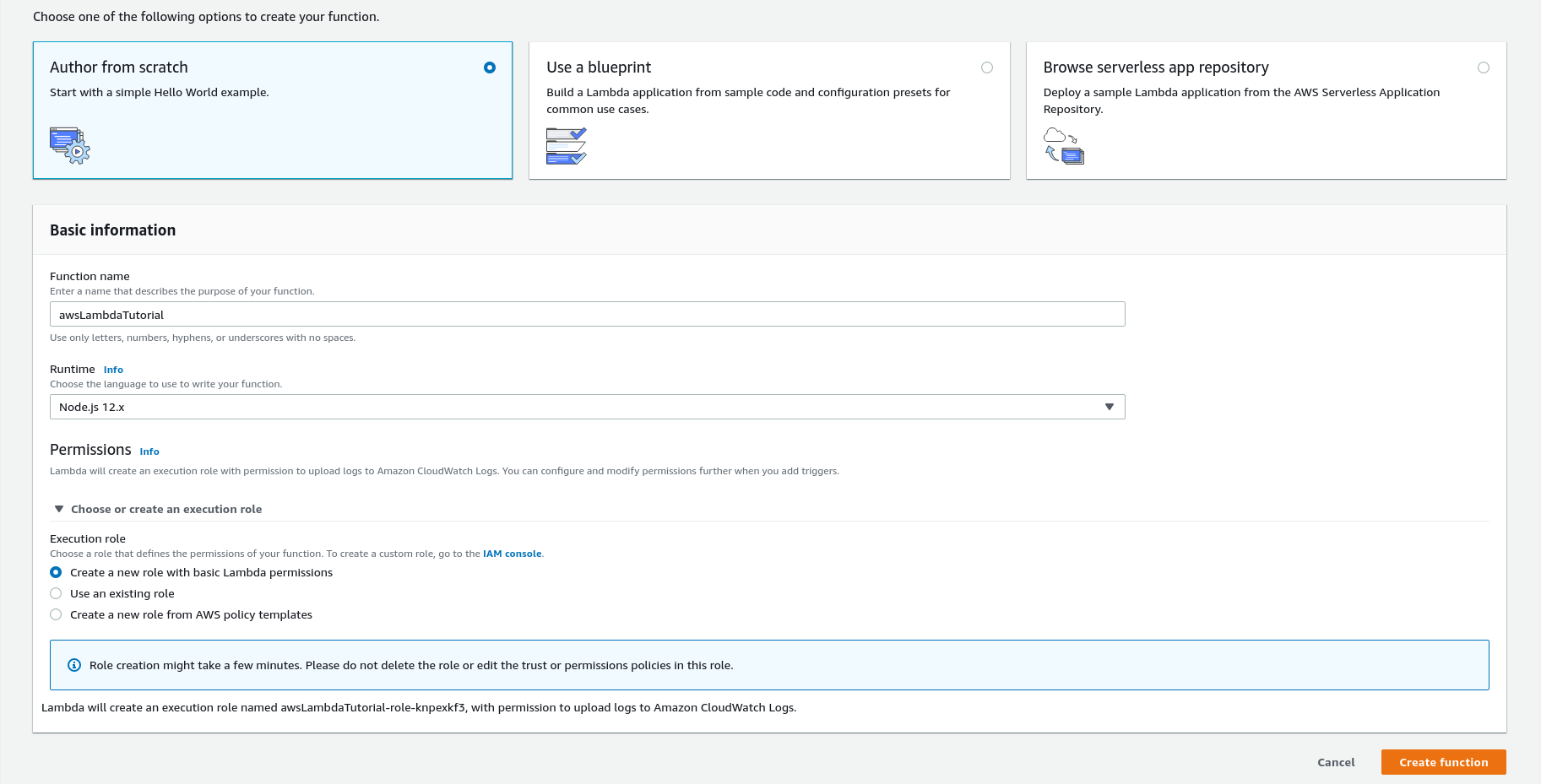Click 'Lambda will create an execution role with permission' description

(444, 471)
